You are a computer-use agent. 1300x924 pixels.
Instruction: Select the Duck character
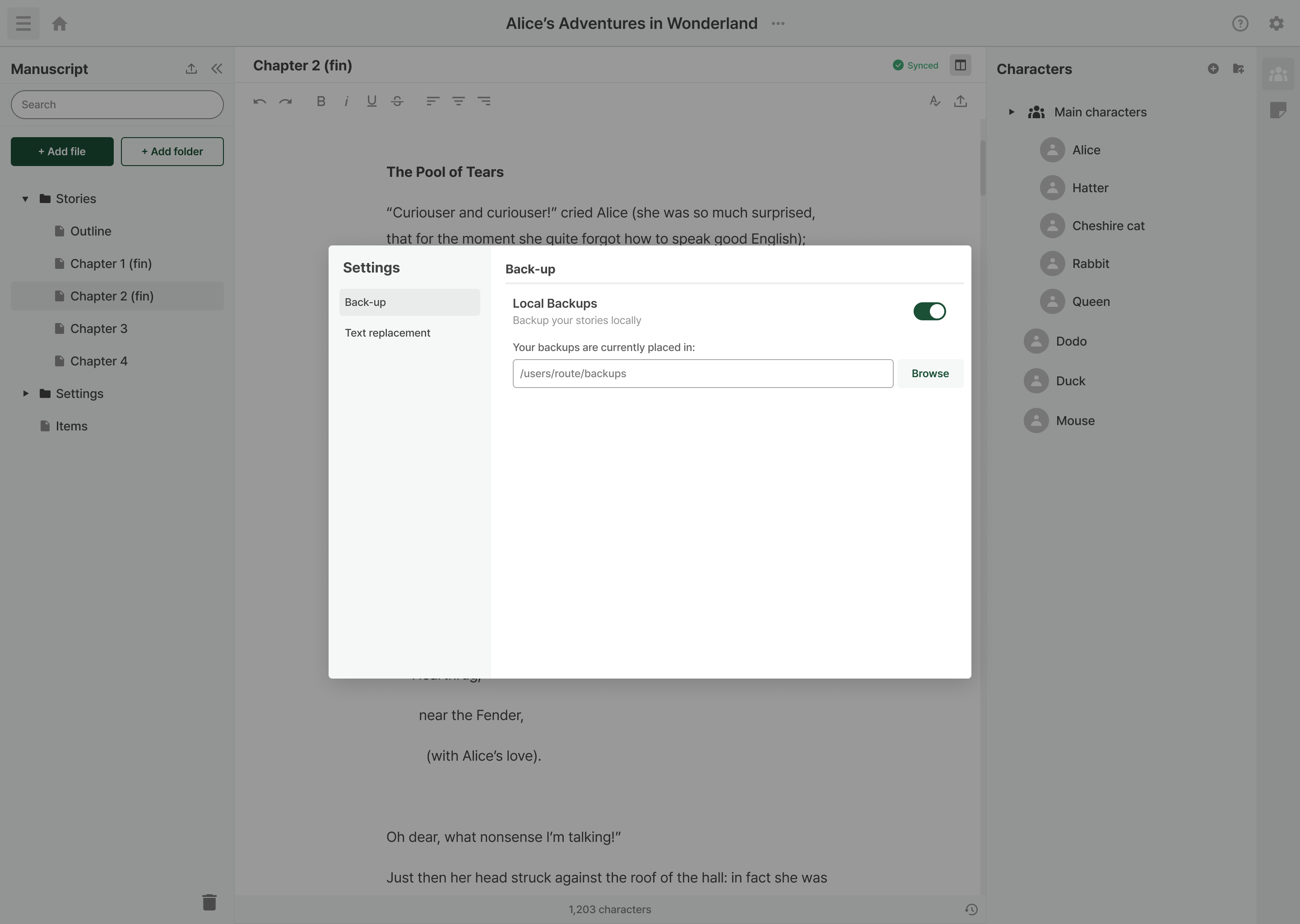click(x=1055, y=381)
